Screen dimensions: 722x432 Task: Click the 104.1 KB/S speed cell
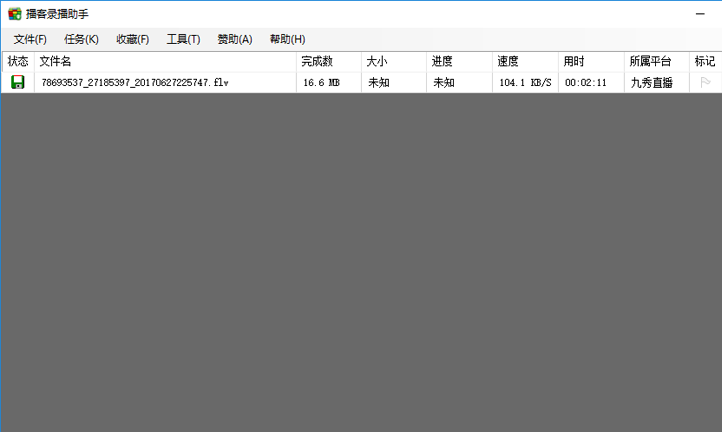[x=525, y=83]
